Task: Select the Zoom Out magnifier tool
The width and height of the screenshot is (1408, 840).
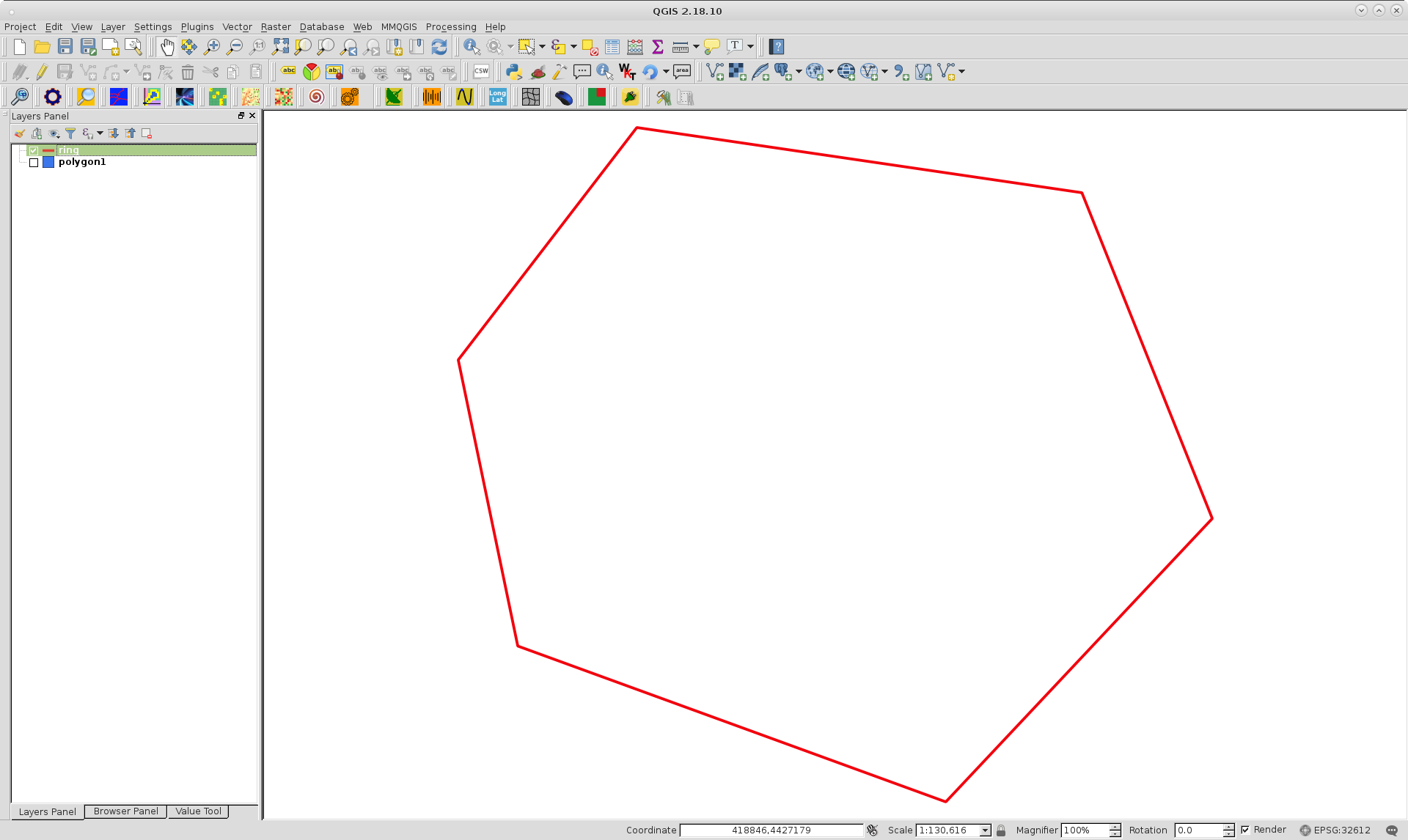Action: tap(235, 47)
